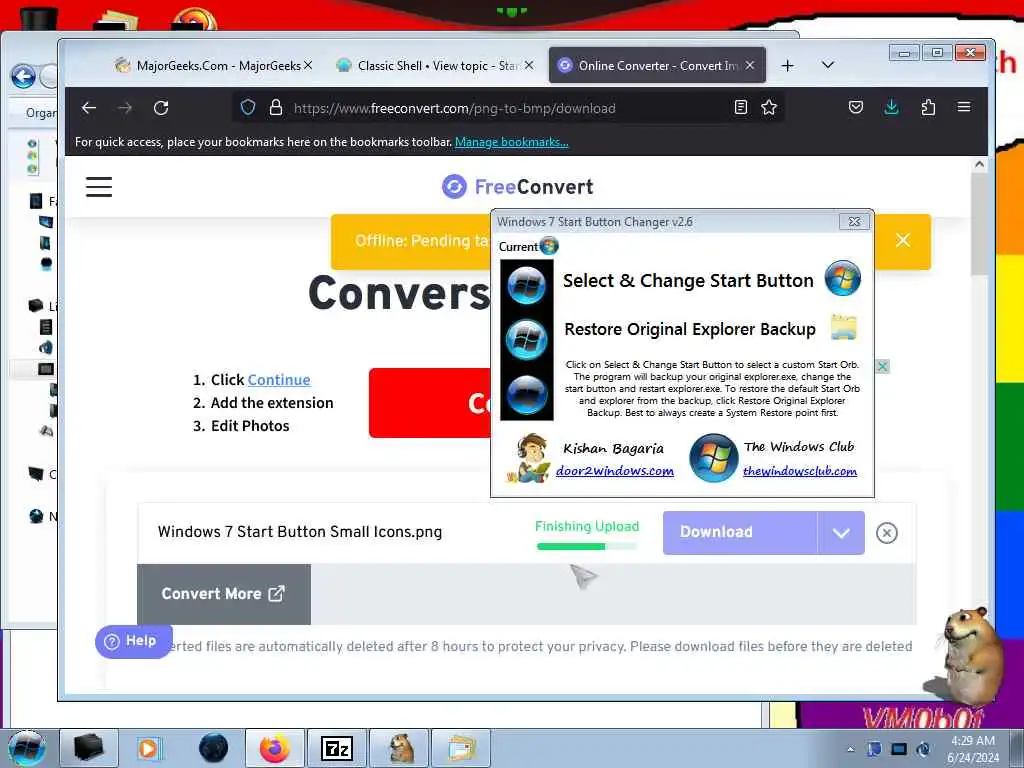Viewport: 1024px width, 768px height.
Task: Open the Help widget
Action: tap(133, 641)
